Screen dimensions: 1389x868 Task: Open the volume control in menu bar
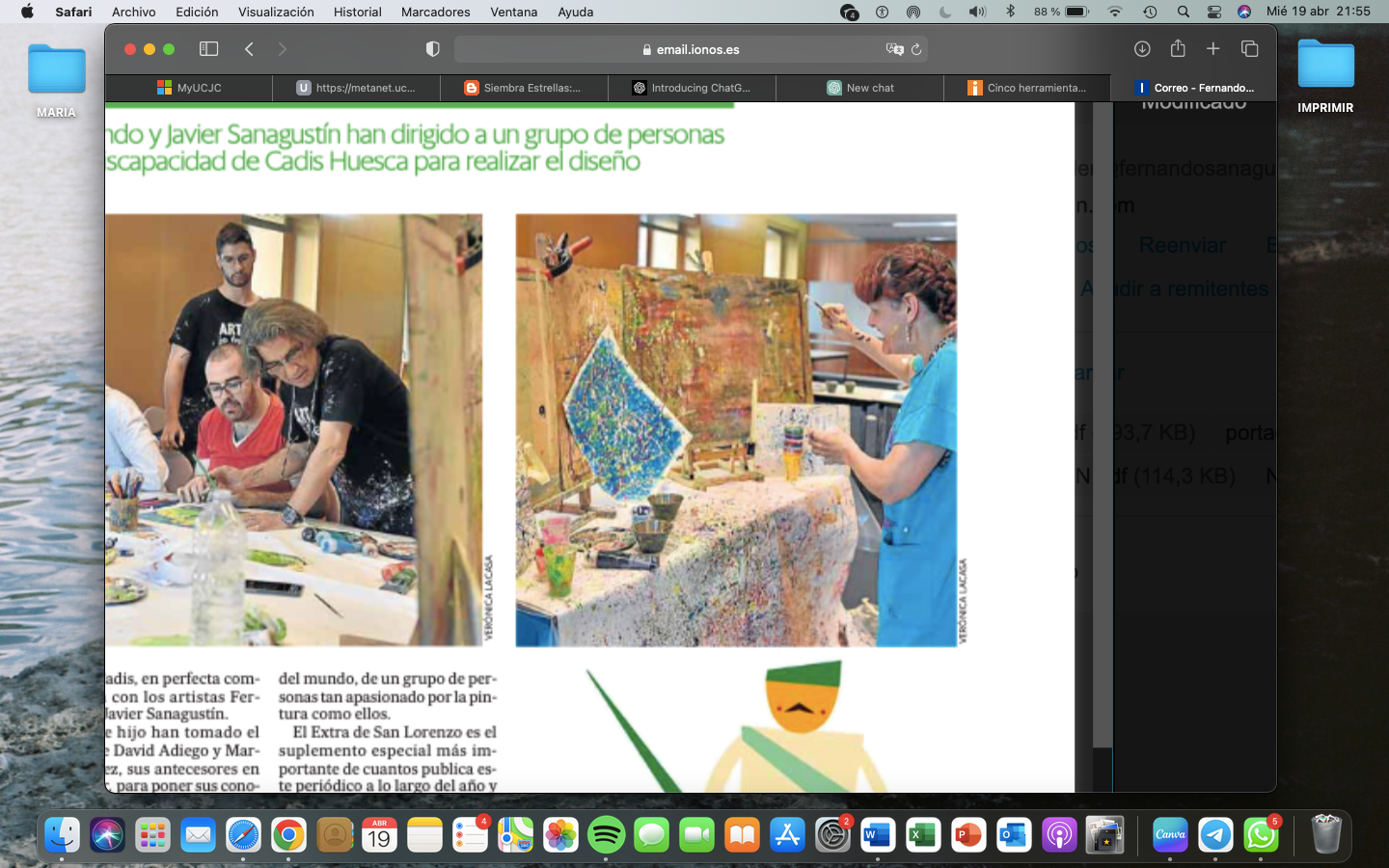click(977, 12)
